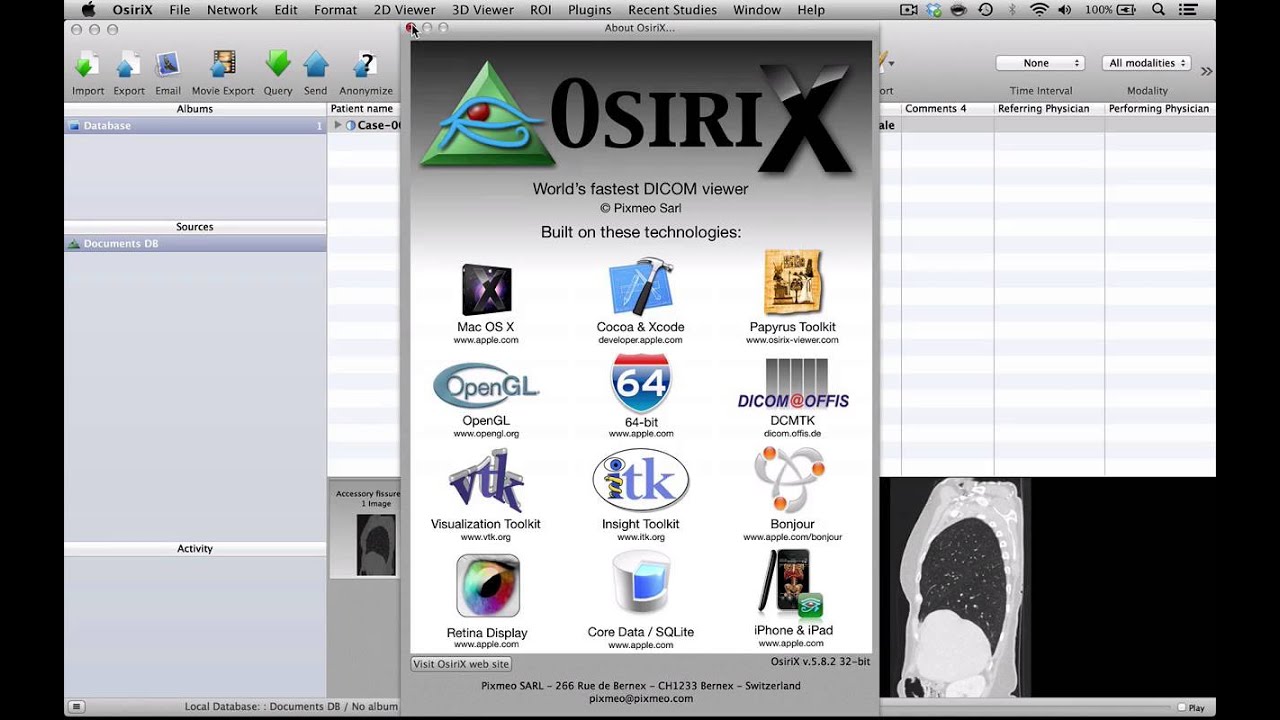
Task: Open the Network menu
Action: pyautogui.click(x=232, y=10)
